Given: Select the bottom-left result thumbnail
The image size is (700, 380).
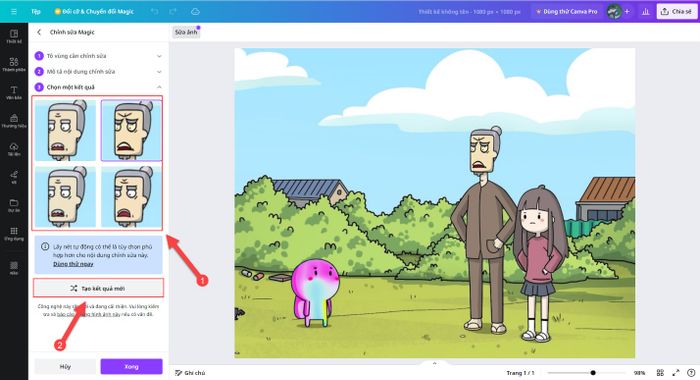Looking at the screenshot, I should [65, 197].
